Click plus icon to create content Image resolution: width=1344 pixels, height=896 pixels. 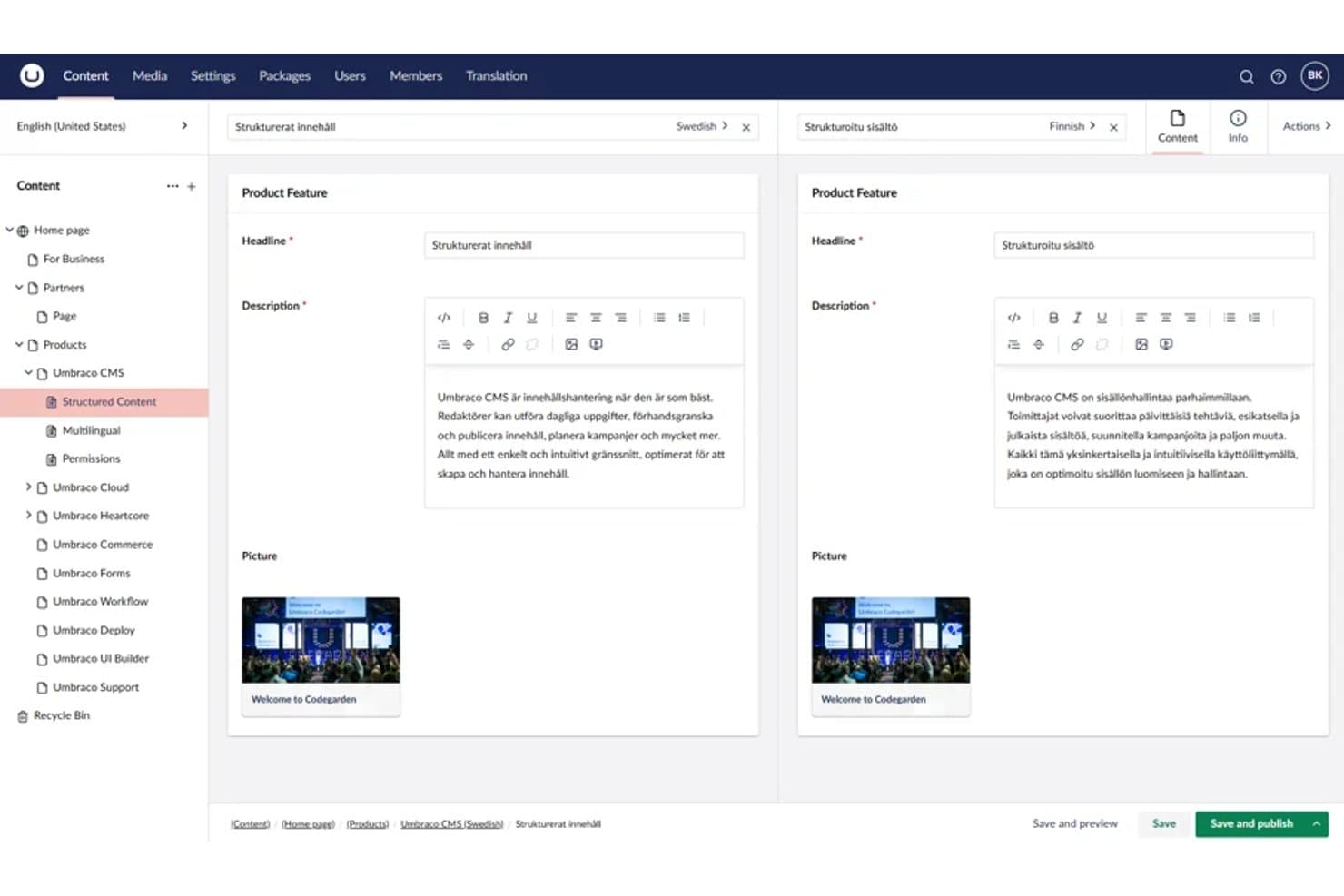point(192,186)
